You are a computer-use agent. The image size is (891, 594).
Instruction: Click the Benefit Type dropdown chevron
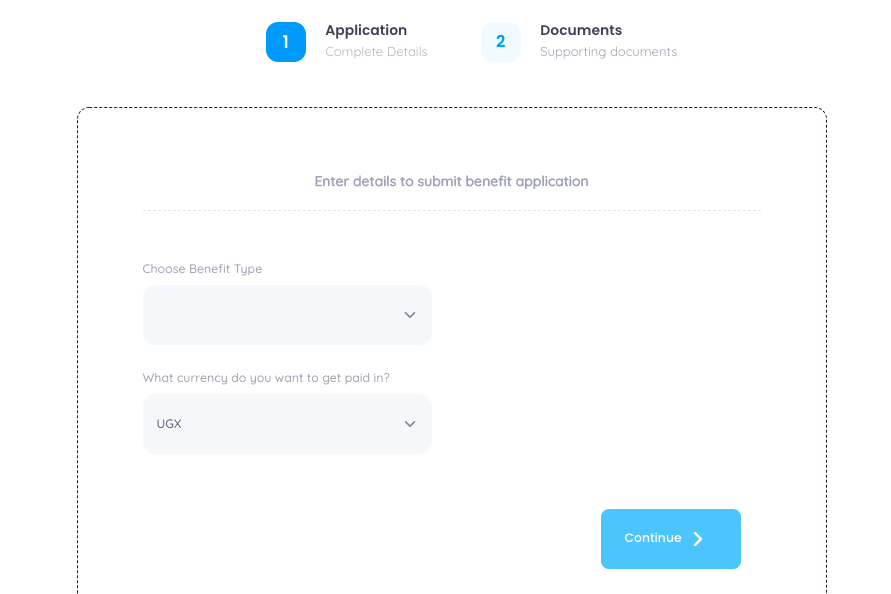[409, 315]
